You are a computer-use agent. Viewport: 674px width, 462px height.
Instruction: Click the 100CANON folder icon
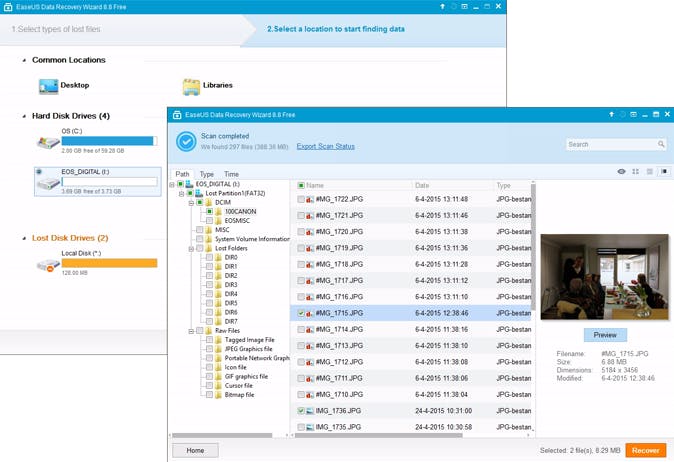(x=218, y=211)
